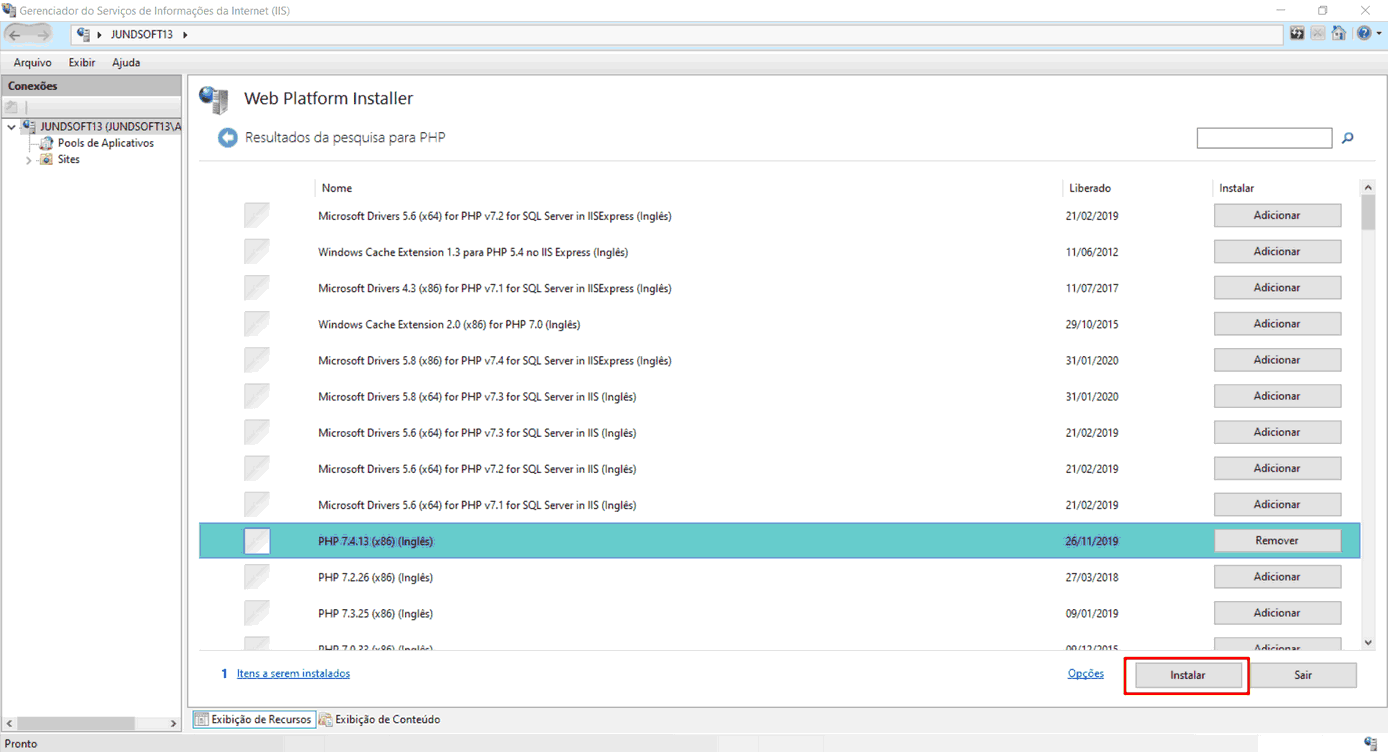Click the vertical scrollbar thumb of list
1388x752 pixels.
point(1368,212)
